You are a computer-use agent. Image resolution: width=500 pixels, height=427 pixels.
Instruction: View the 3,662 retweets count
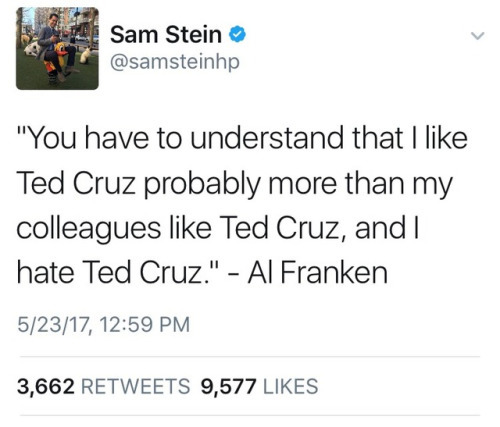click(x=46, y=386)
